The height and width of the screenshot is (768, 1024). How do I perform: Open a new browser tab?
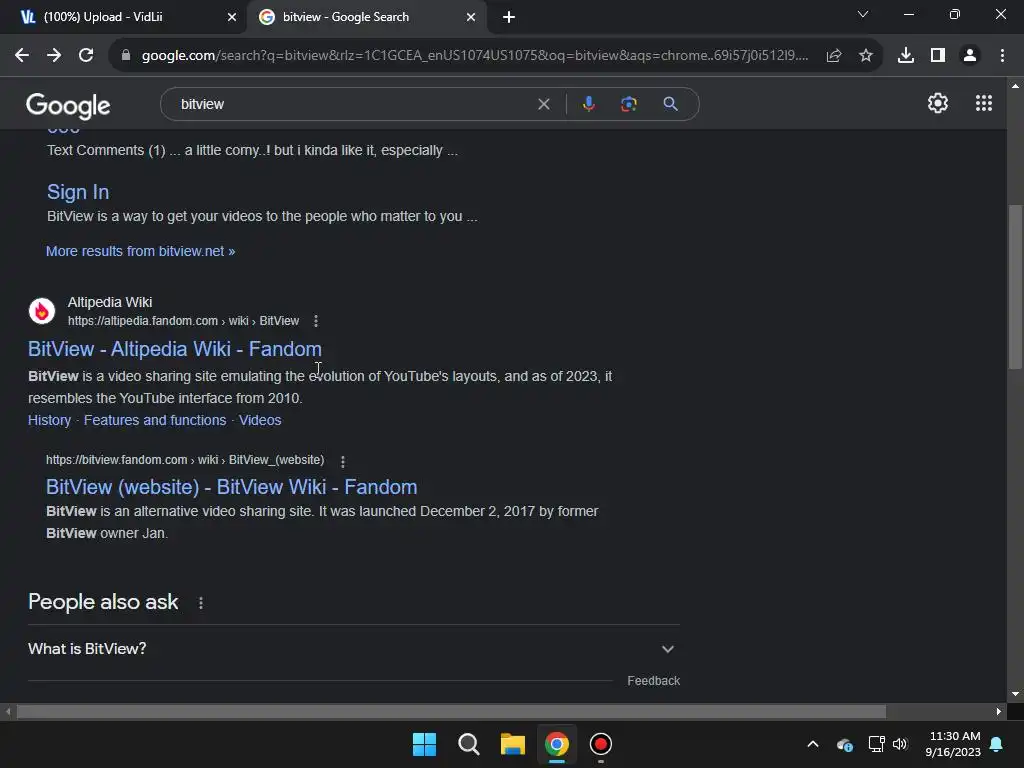[509, 17]
